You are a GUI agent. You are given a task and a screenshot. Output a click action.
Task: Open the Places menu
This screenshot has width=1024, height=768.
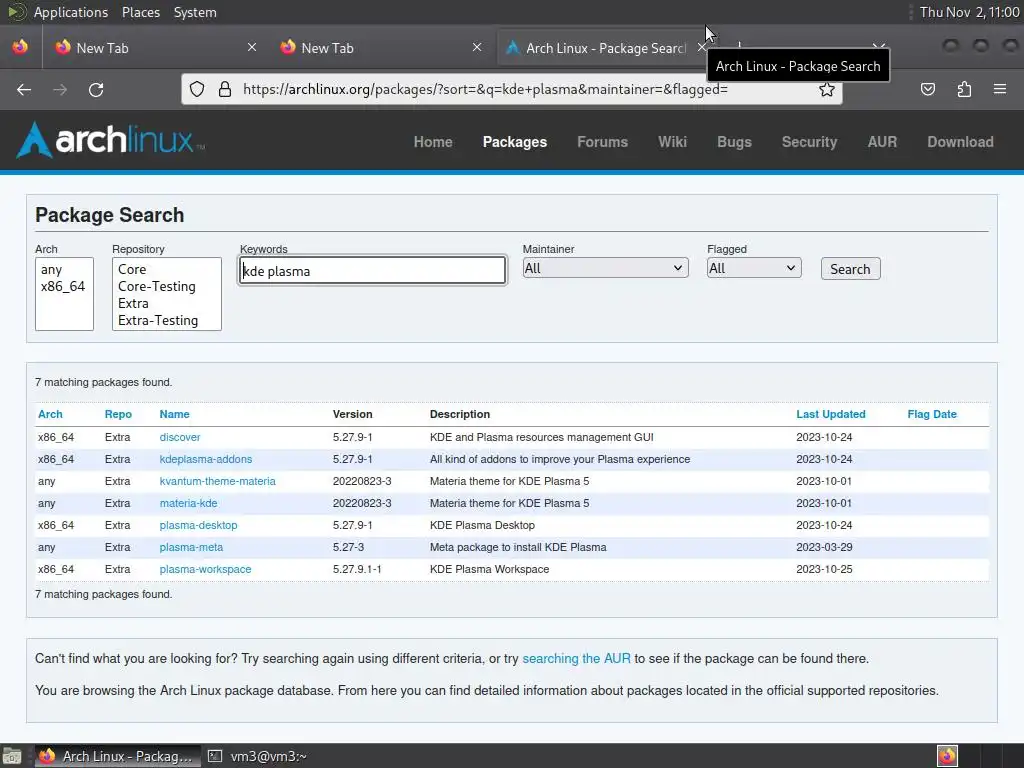(140, 12)
